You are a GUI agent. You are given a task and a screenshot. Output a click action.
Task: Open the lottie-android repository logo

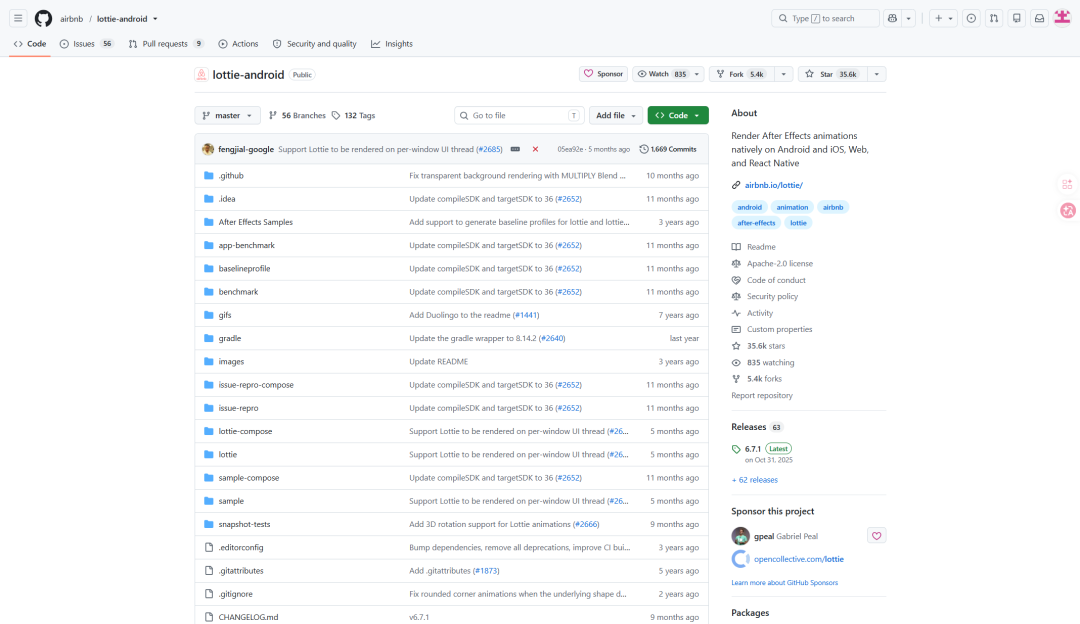tap(201, 74)
